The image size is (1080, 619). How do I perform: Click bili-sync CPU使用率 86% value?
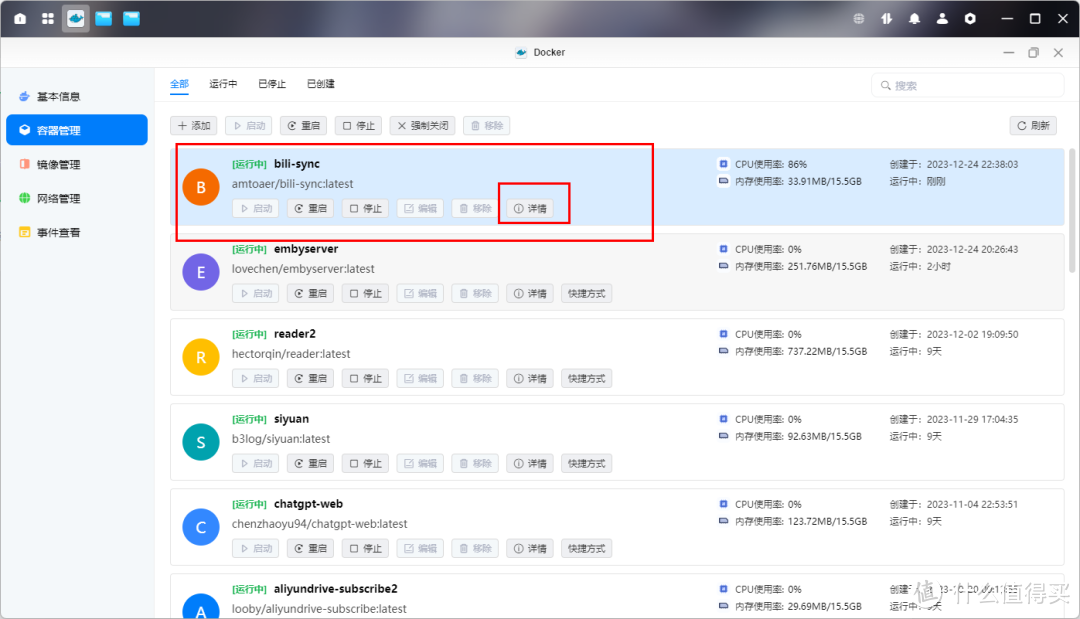pos(798,165)
